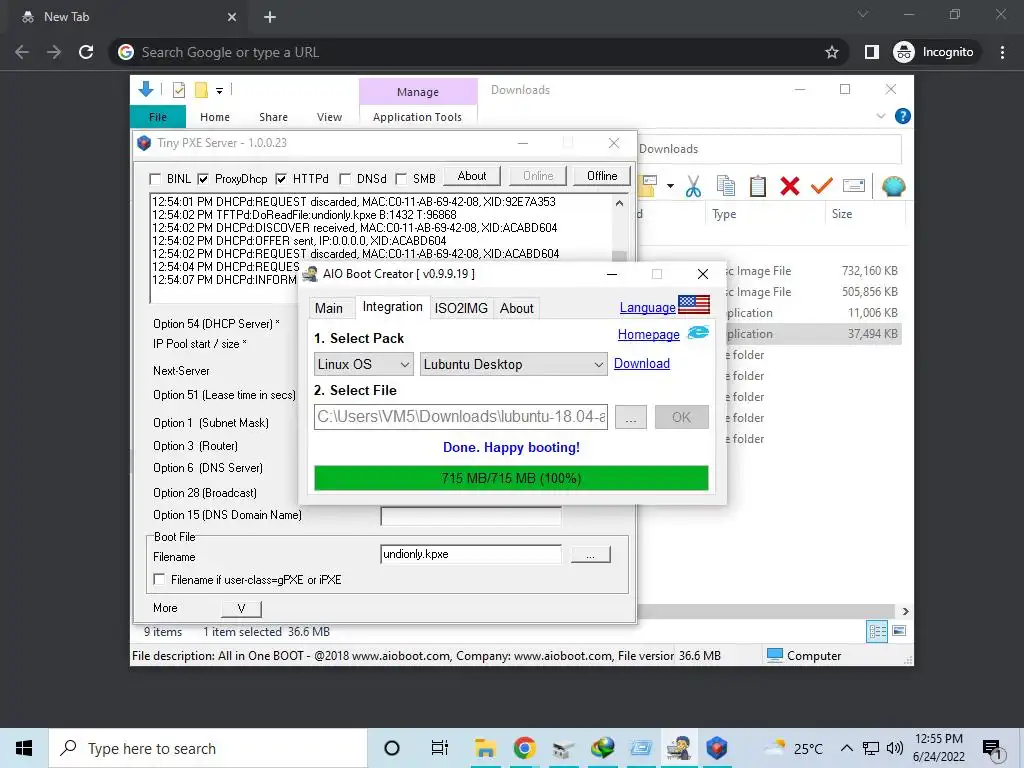Image resolution: width=1024 pixels, height=768 pixels.
Task: Click the volume speaker tray icon
Action: pos(895,748)
